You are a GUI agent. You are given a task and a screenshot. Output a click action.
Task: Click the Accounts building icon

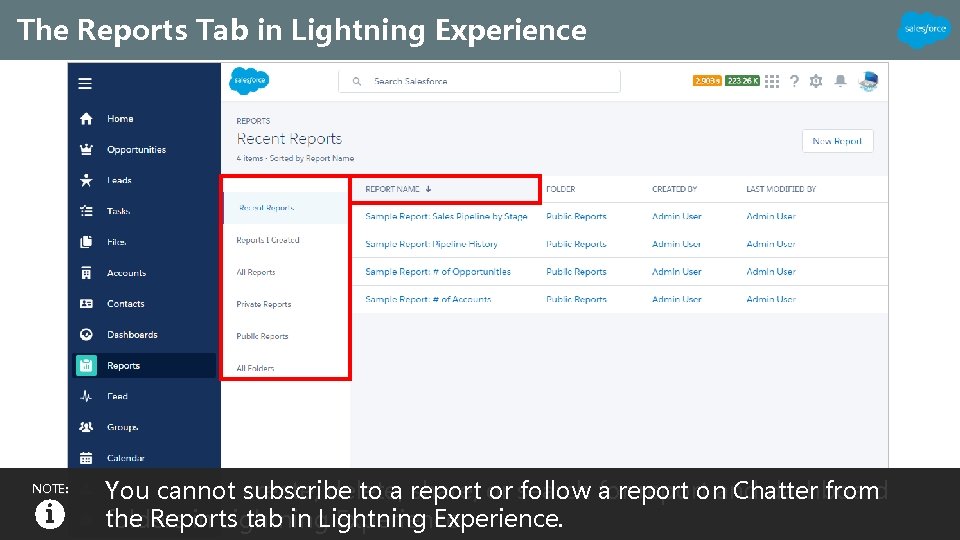click(x=86, y=273)
